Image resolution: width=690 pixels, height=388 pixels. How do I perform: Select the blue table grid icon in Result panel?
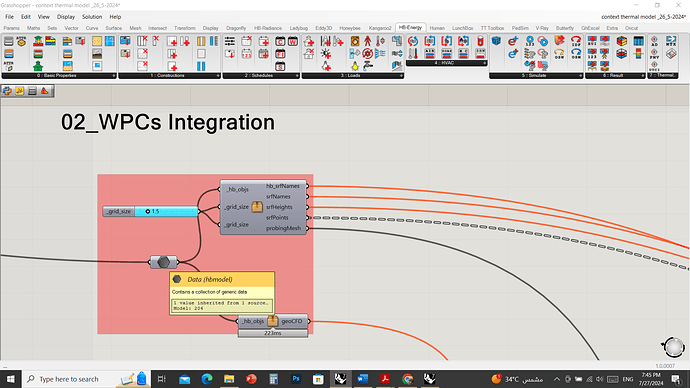638,41
